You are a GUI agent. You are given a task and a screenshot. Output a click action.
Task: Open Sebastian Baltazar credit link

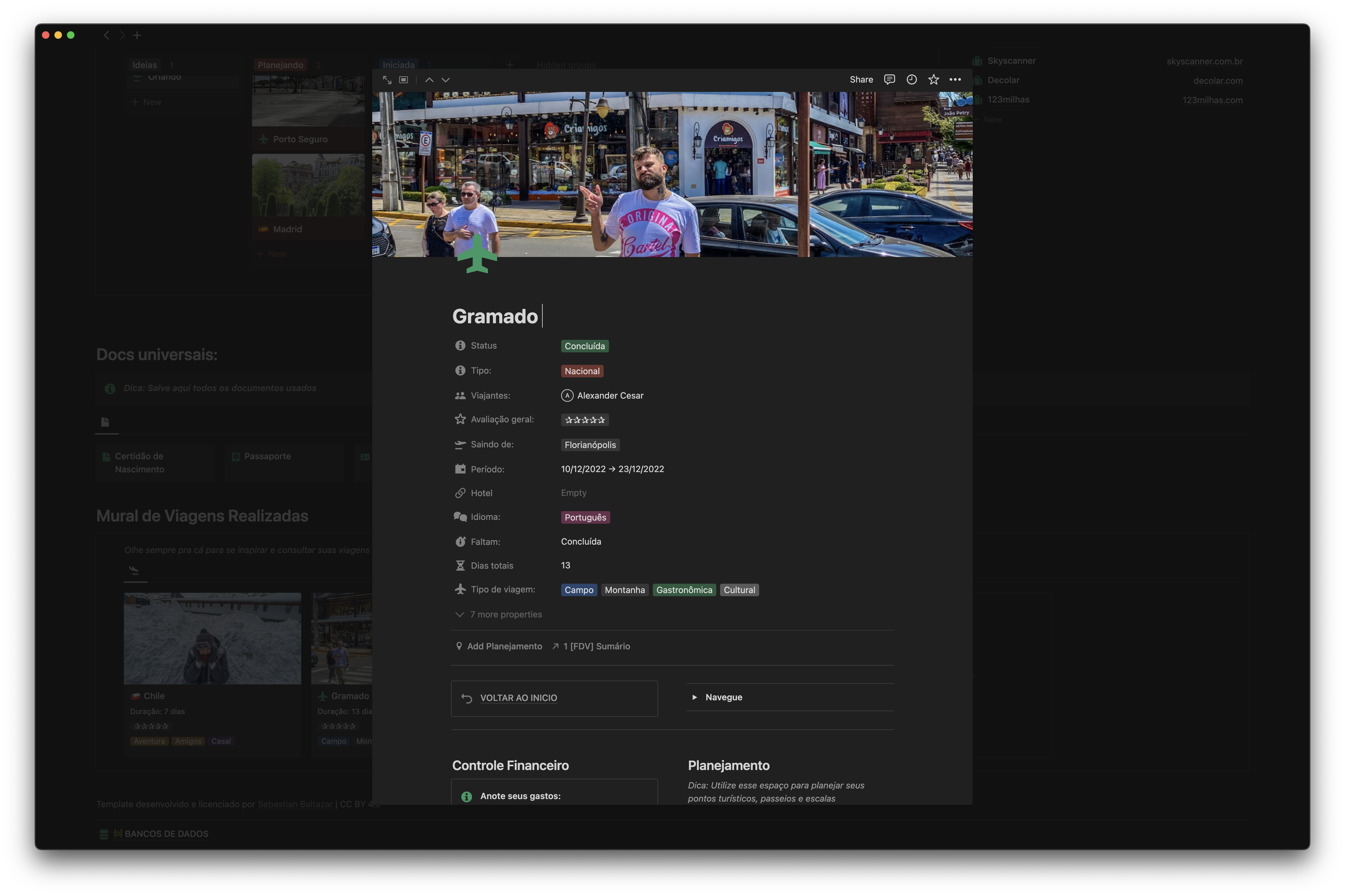click(295, 805)
